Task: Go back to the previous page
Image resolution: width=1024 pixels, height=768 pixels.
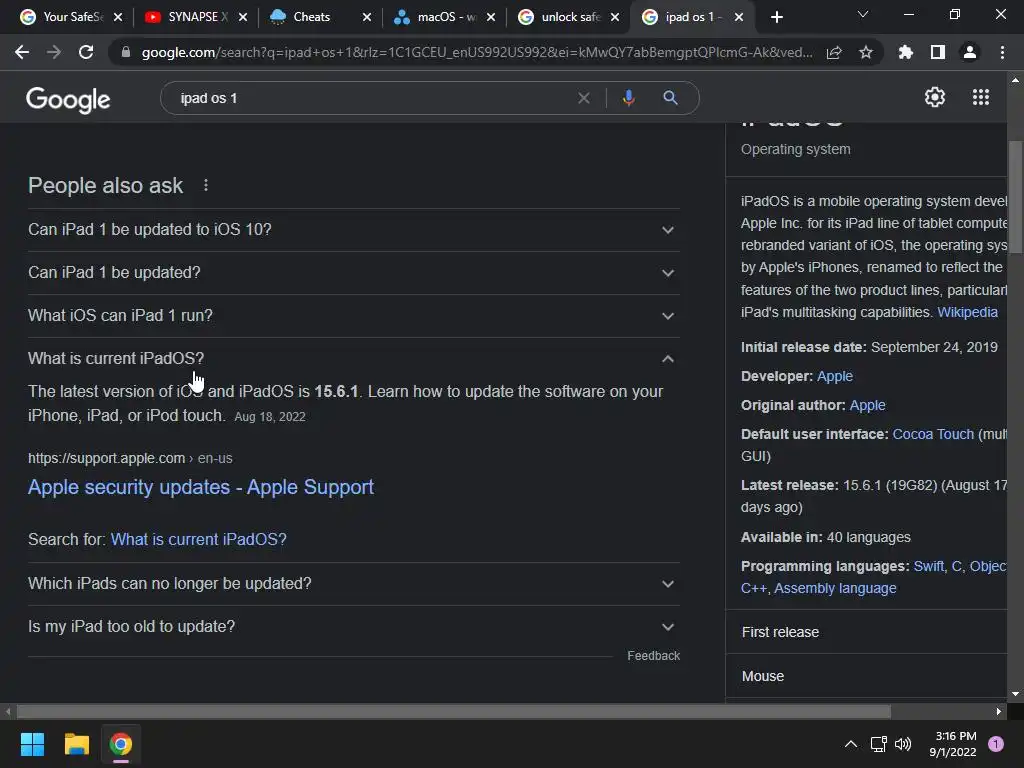Action: pos(22,52)
